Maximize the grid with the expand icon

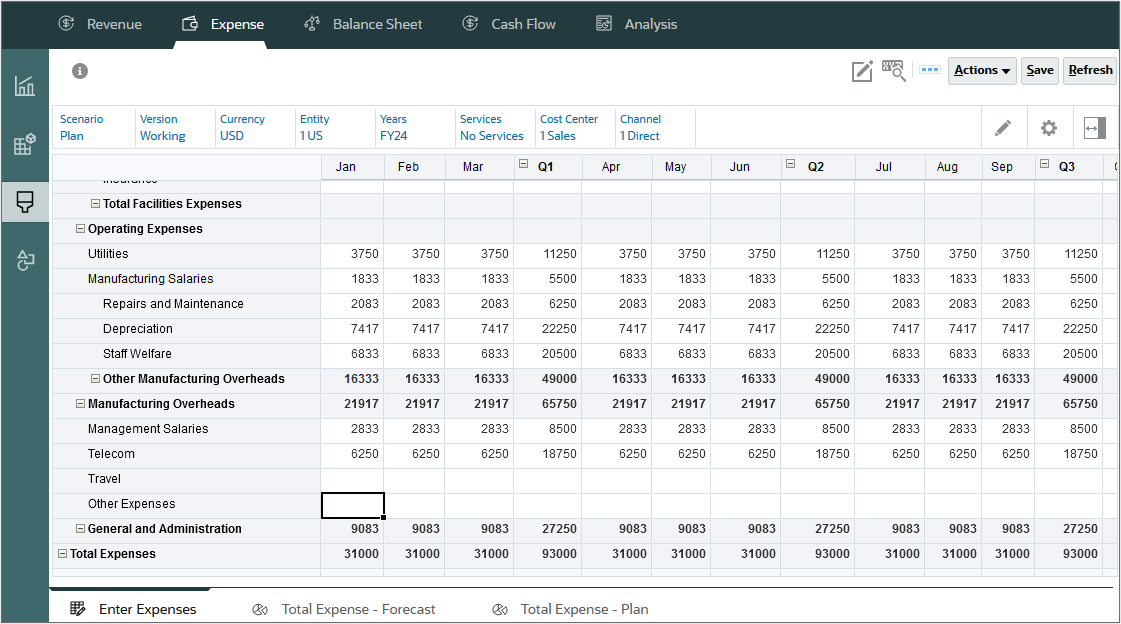(x=1094, y=127)
